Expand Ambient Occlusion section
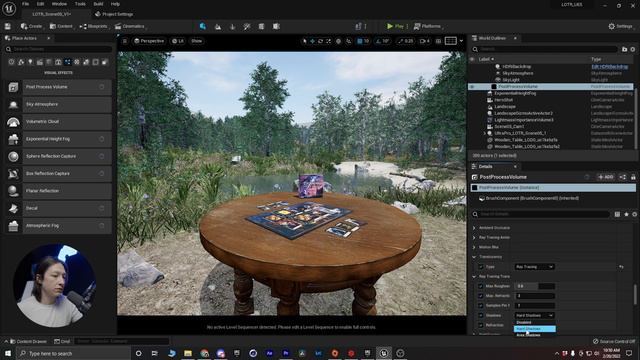Image resolution: width=640 pixels, height=360 pixels. pyautogui.click(x=474, y=228)
